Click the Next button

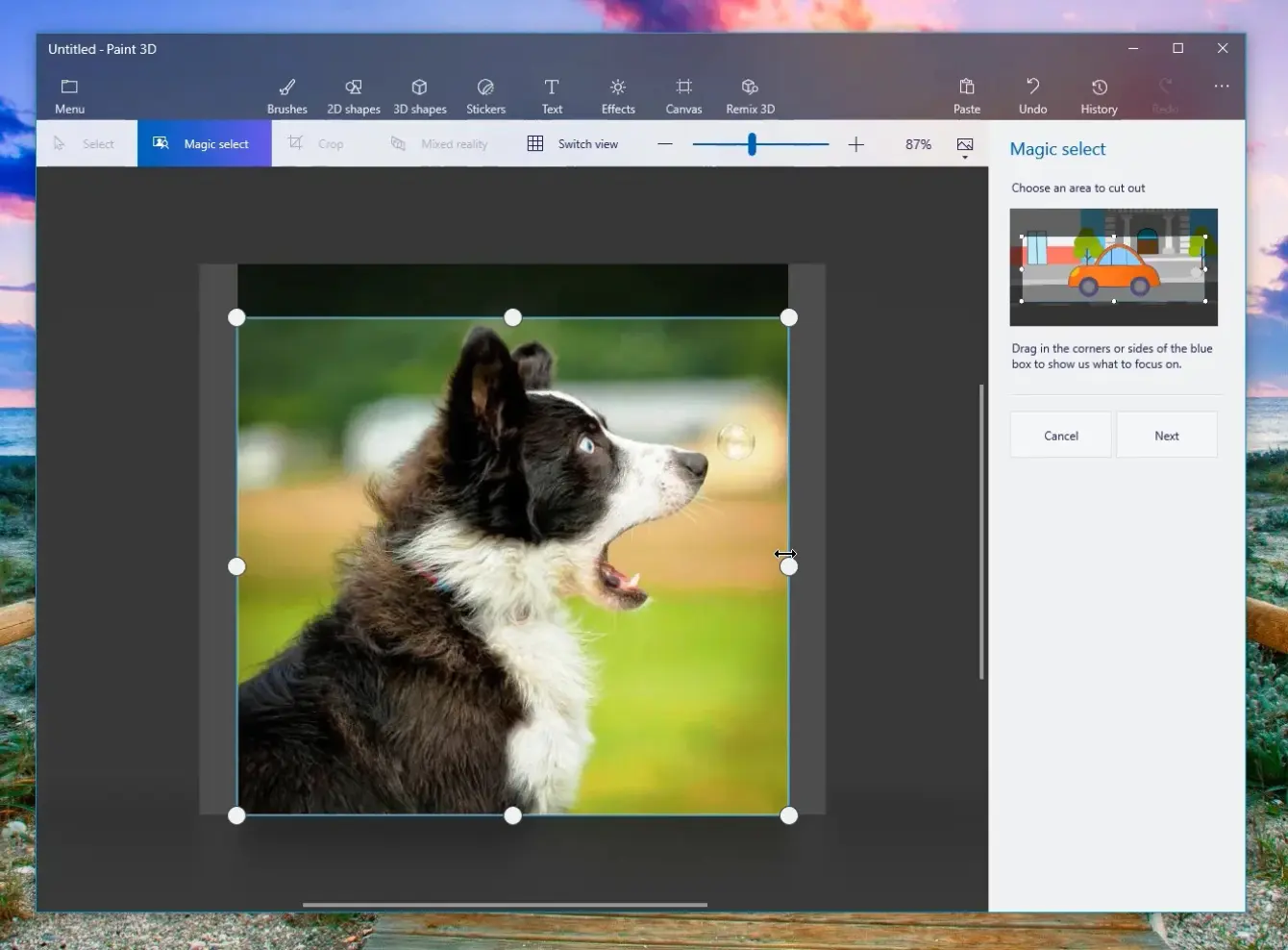coord(1166,436)
